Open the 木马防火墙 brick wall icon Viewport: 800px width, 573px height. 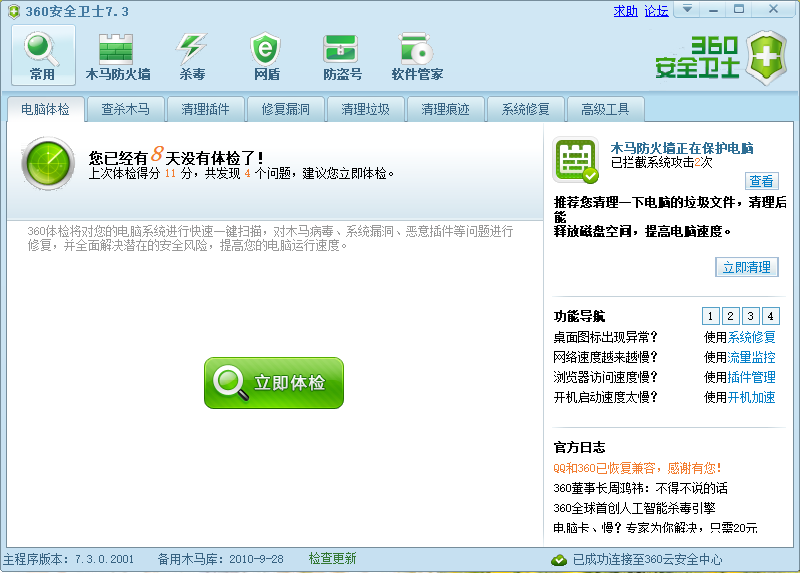pyautogui.click(x=117, y=55)
